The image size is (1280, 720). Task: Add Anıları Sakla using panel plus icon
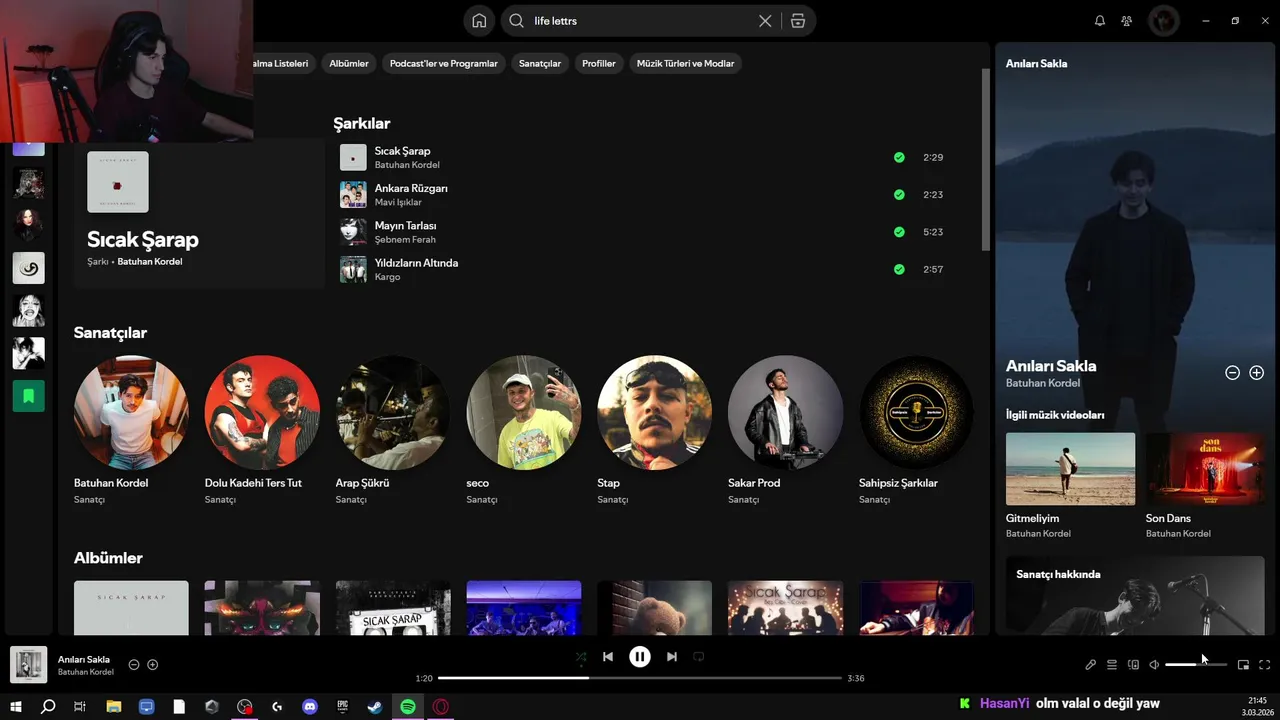[1257, 373]
